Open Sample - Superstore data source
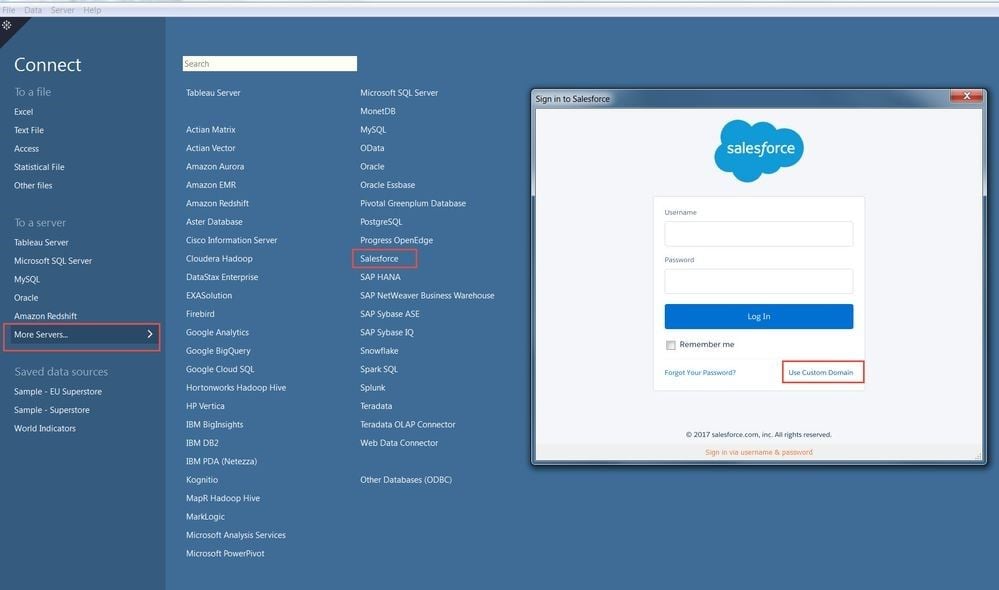Screen dimensions: 999x590 pyautogui.click(x=52, y=410)
